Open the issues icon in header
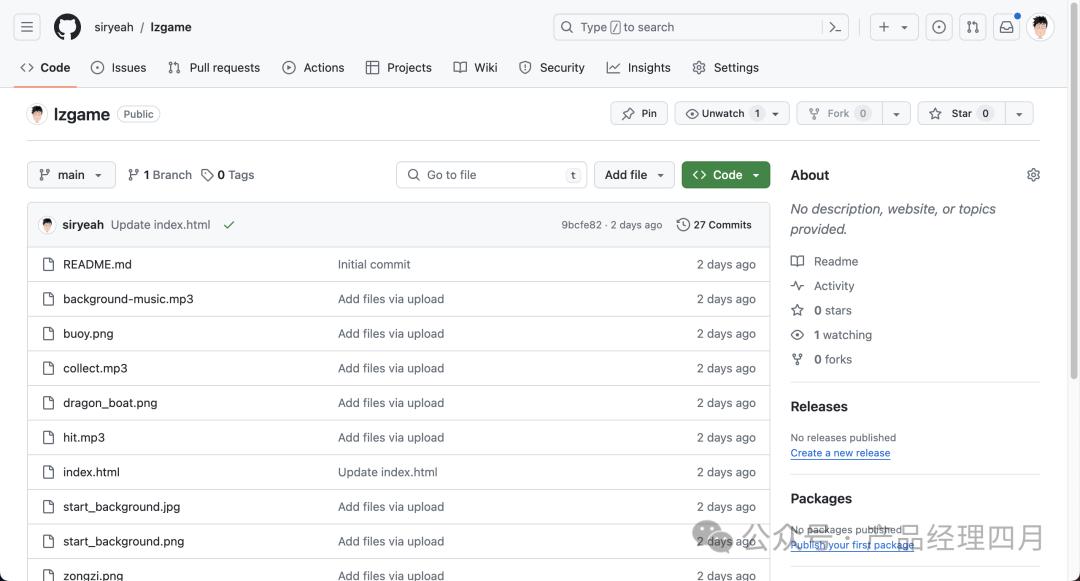 [x=939, y=27]
